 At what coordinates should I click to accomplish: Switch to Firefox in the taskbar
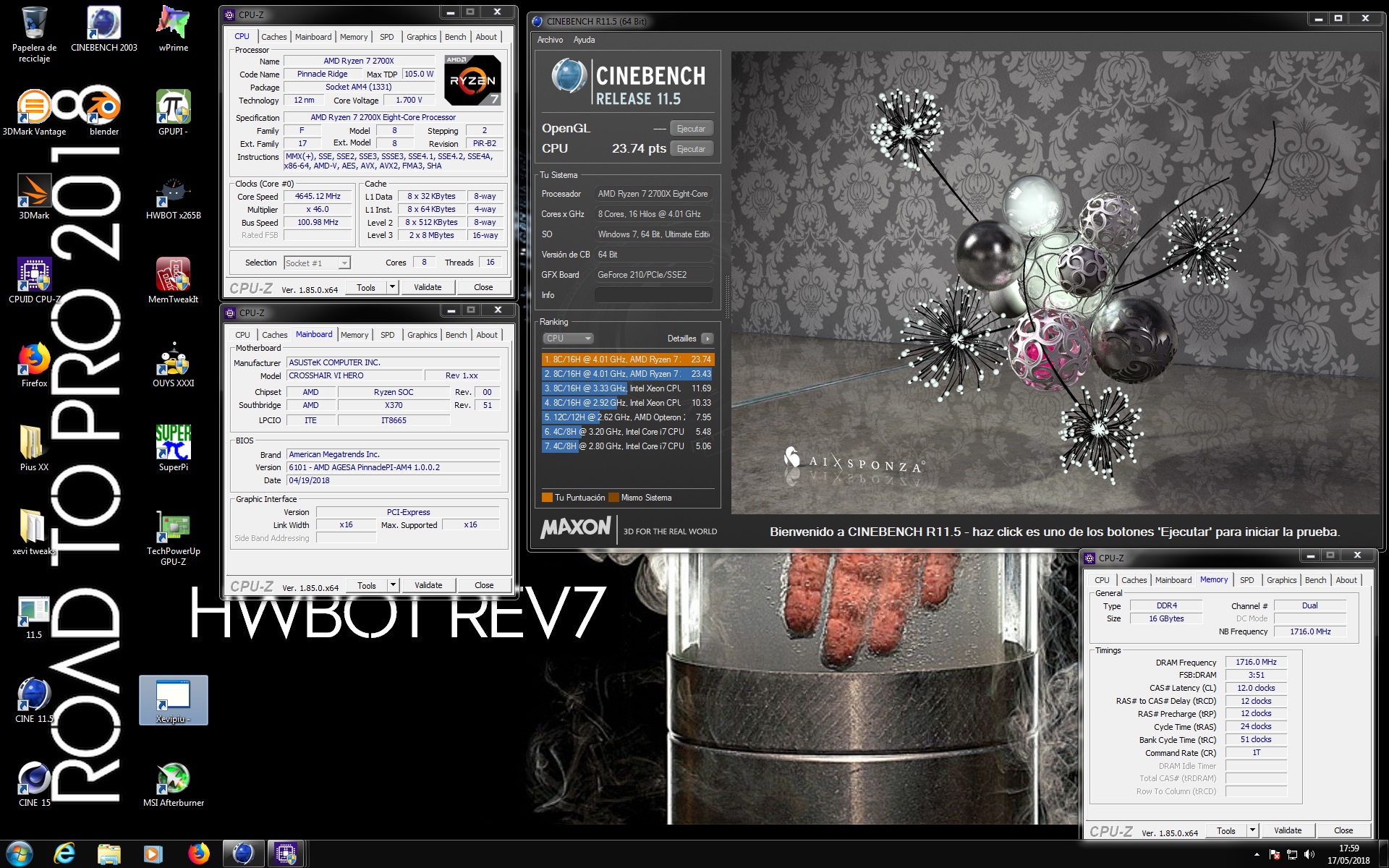198,854
